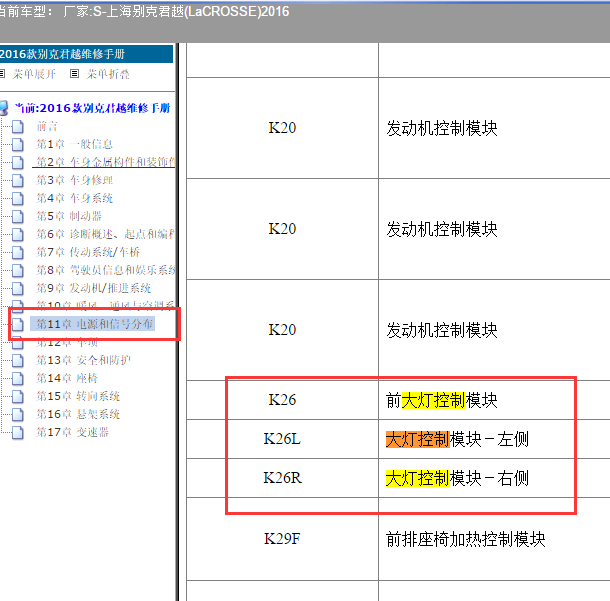The width and height of the screenshot is (610, 601).
Task: Collapse all menus with 菜单折叠
Action: [x=108, y=74]
